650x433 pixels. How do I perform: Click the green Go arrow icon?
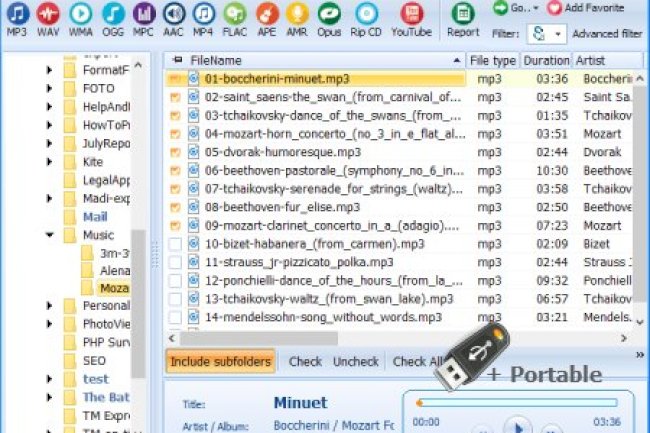[x=500, y=8]
